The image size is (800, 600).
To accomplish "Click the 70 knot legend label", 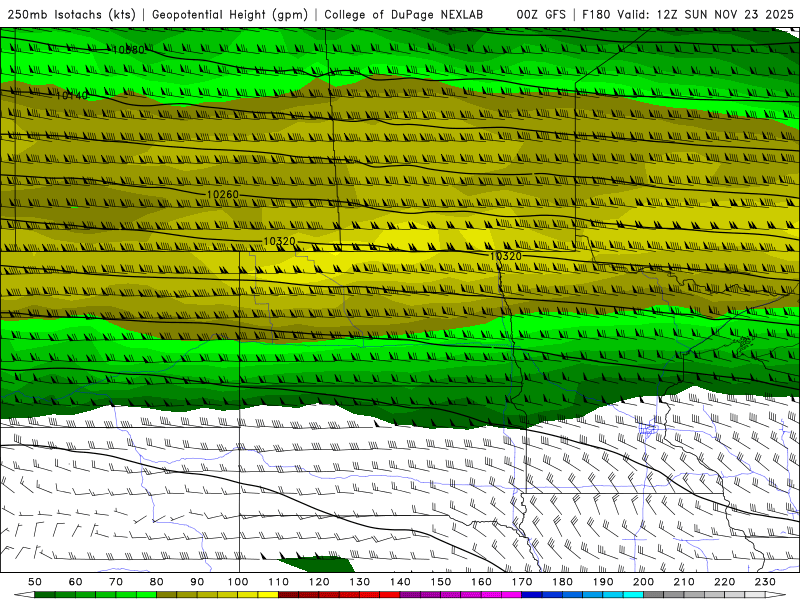I will (x=116, y=582).
